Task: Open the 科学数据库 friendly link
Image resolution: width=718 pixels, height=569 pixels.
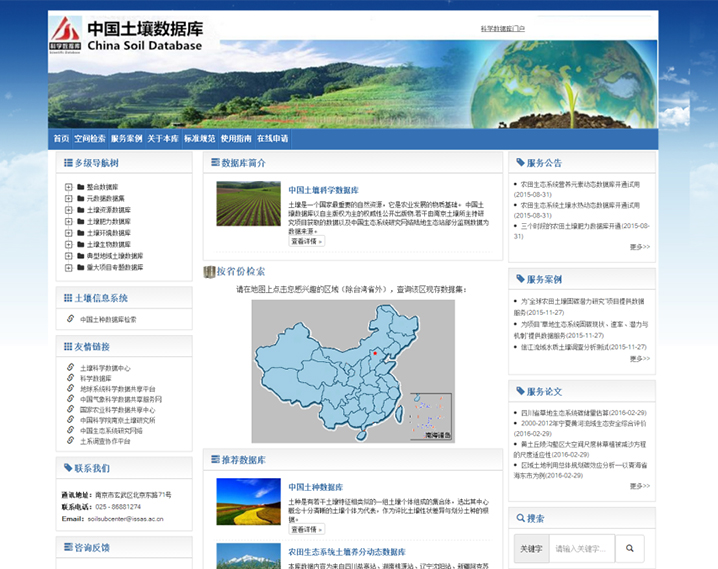Action: pos(96,378)
